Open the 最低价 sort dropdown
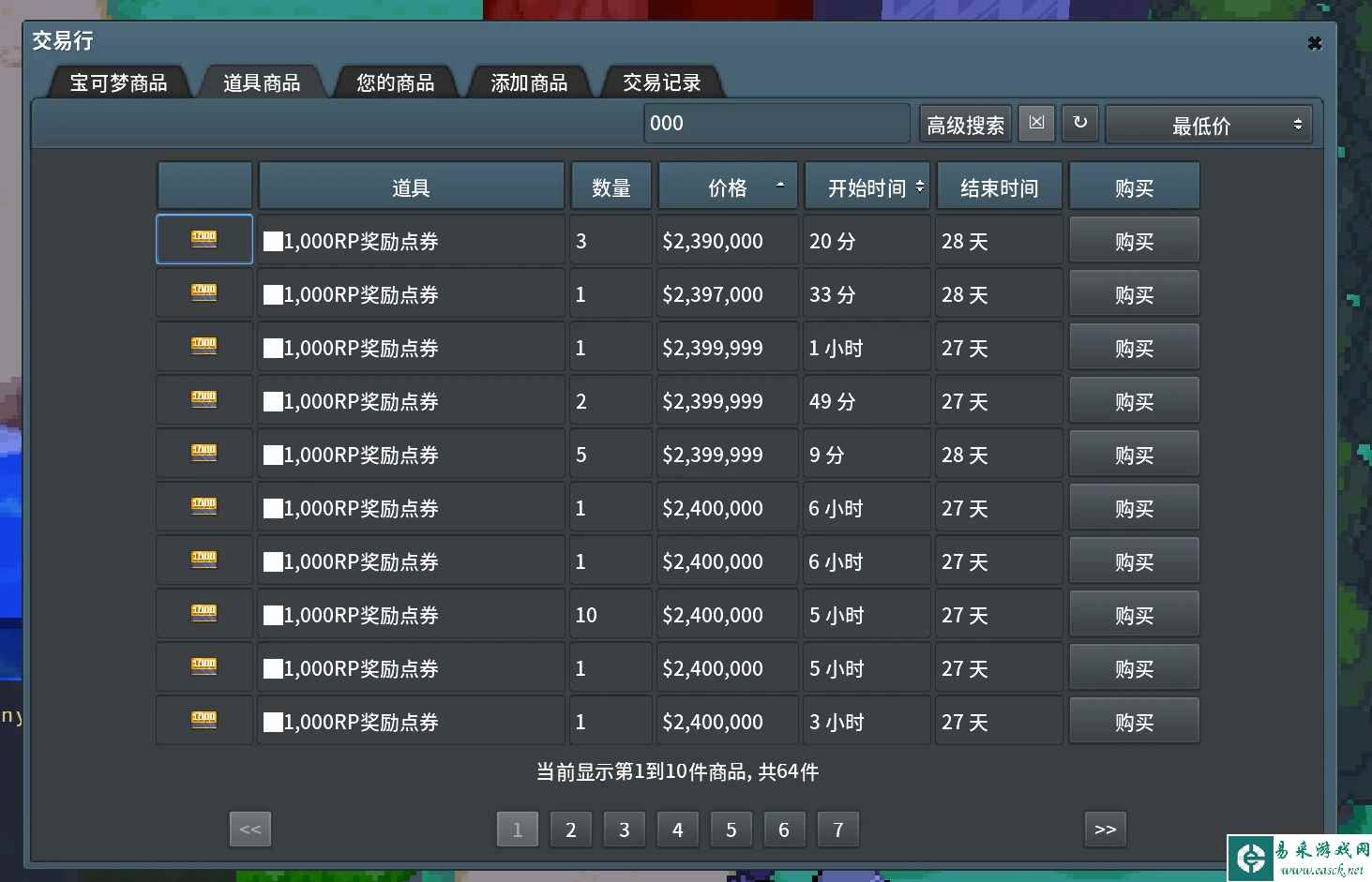 pos(1208,125)
